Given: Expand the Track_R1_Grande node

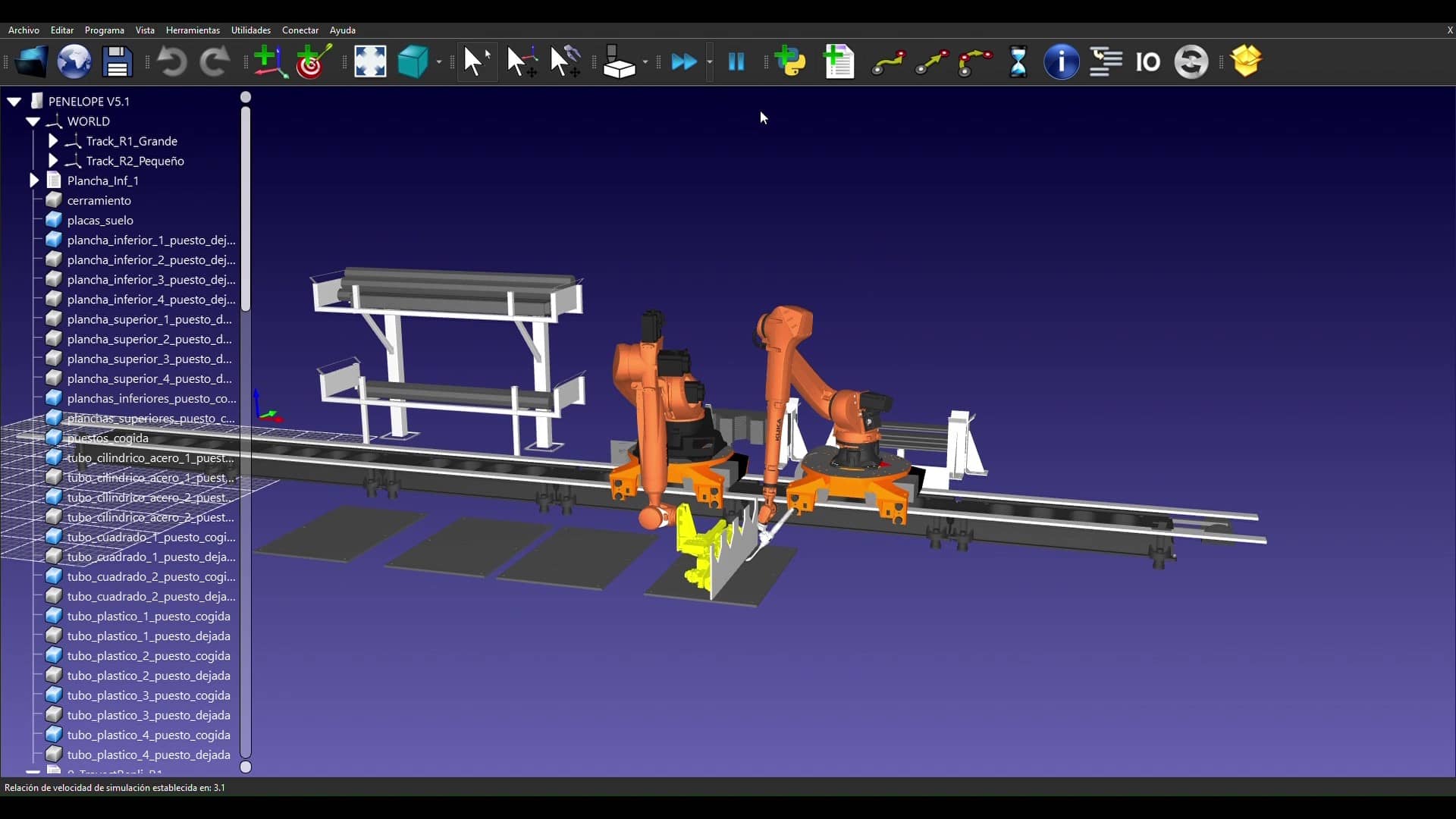Looking at the screenshot, I should pyautogui.click(x=53, y=141).
